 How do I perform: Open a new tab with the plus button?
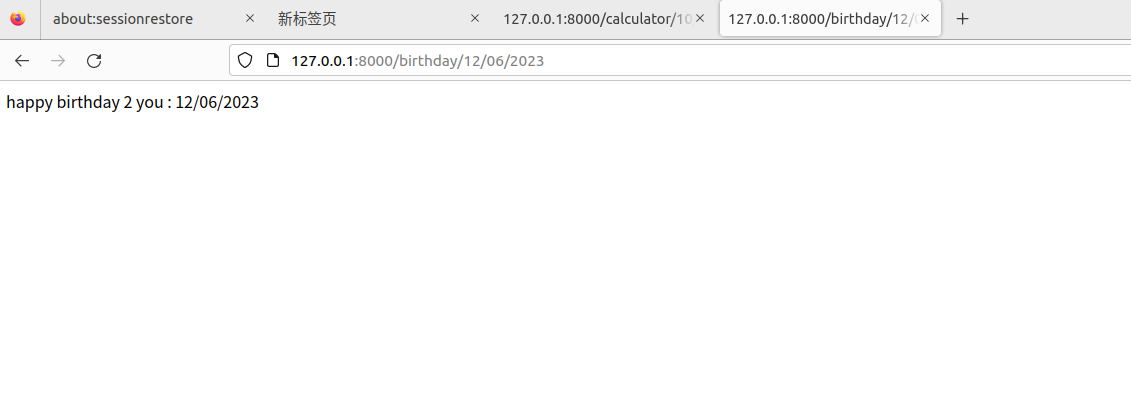[x=962, y=19]
